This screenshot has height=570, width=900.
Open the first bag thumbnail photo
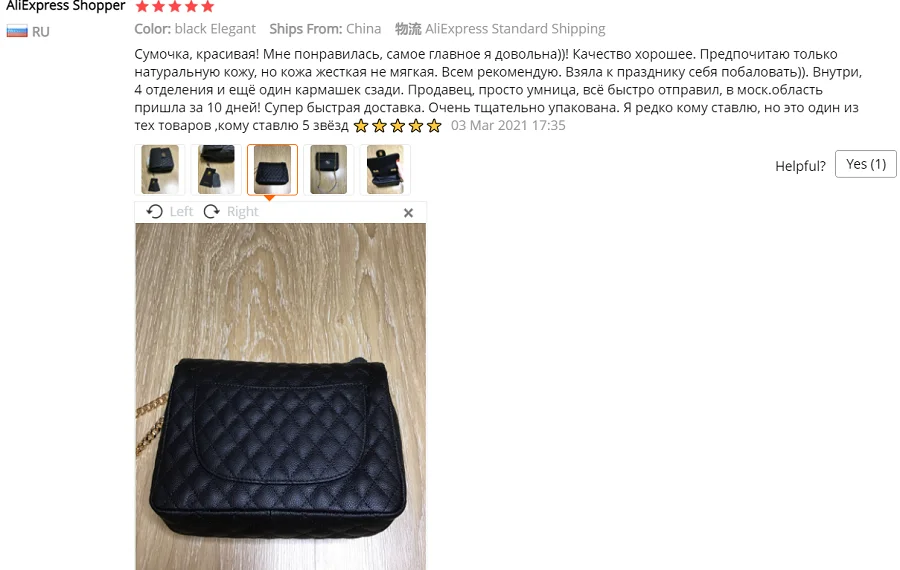point(160,169)
